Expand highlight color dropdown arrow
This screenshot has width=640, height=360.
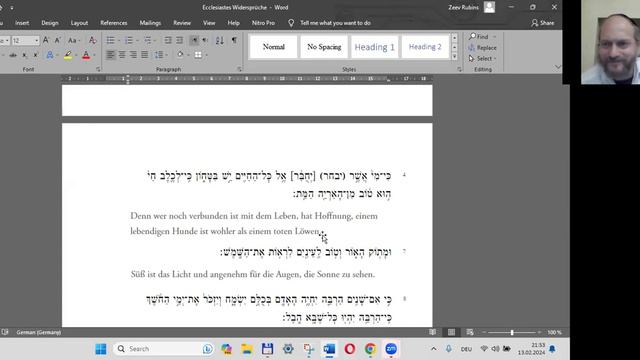(x=76, y=55)
